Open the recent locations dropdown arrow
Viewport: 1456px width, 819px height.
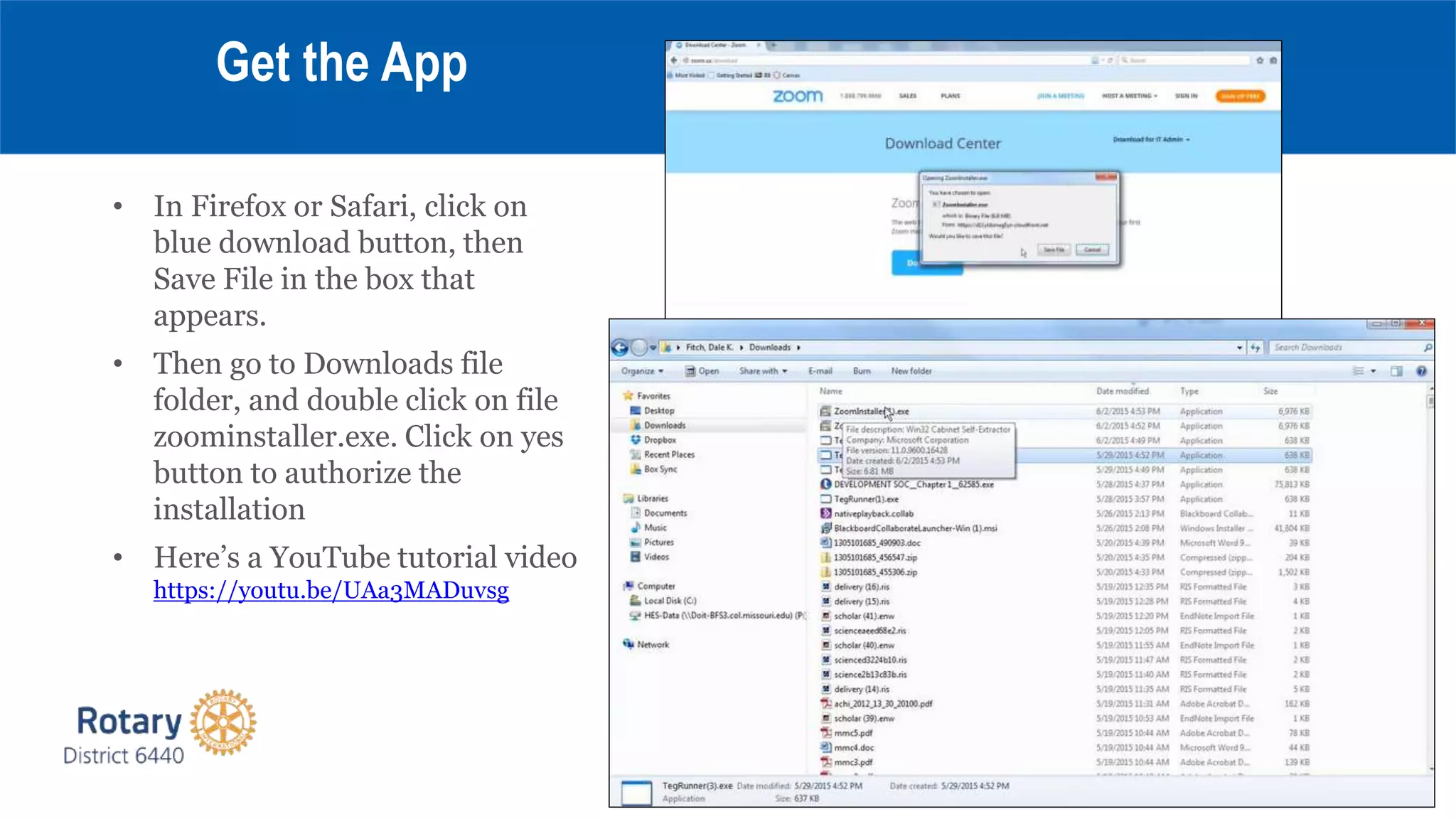(653, 348)
